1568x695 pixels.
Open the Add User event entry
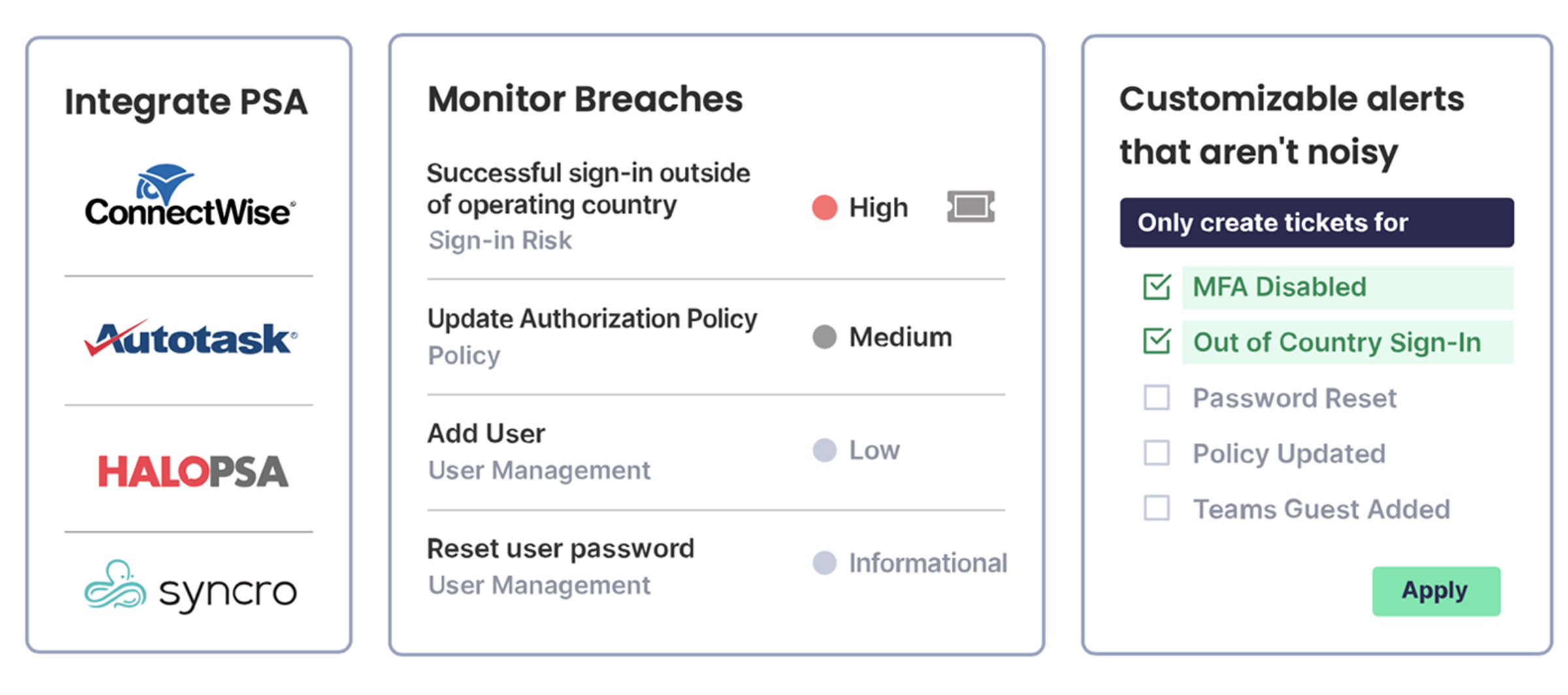[486, 434]
